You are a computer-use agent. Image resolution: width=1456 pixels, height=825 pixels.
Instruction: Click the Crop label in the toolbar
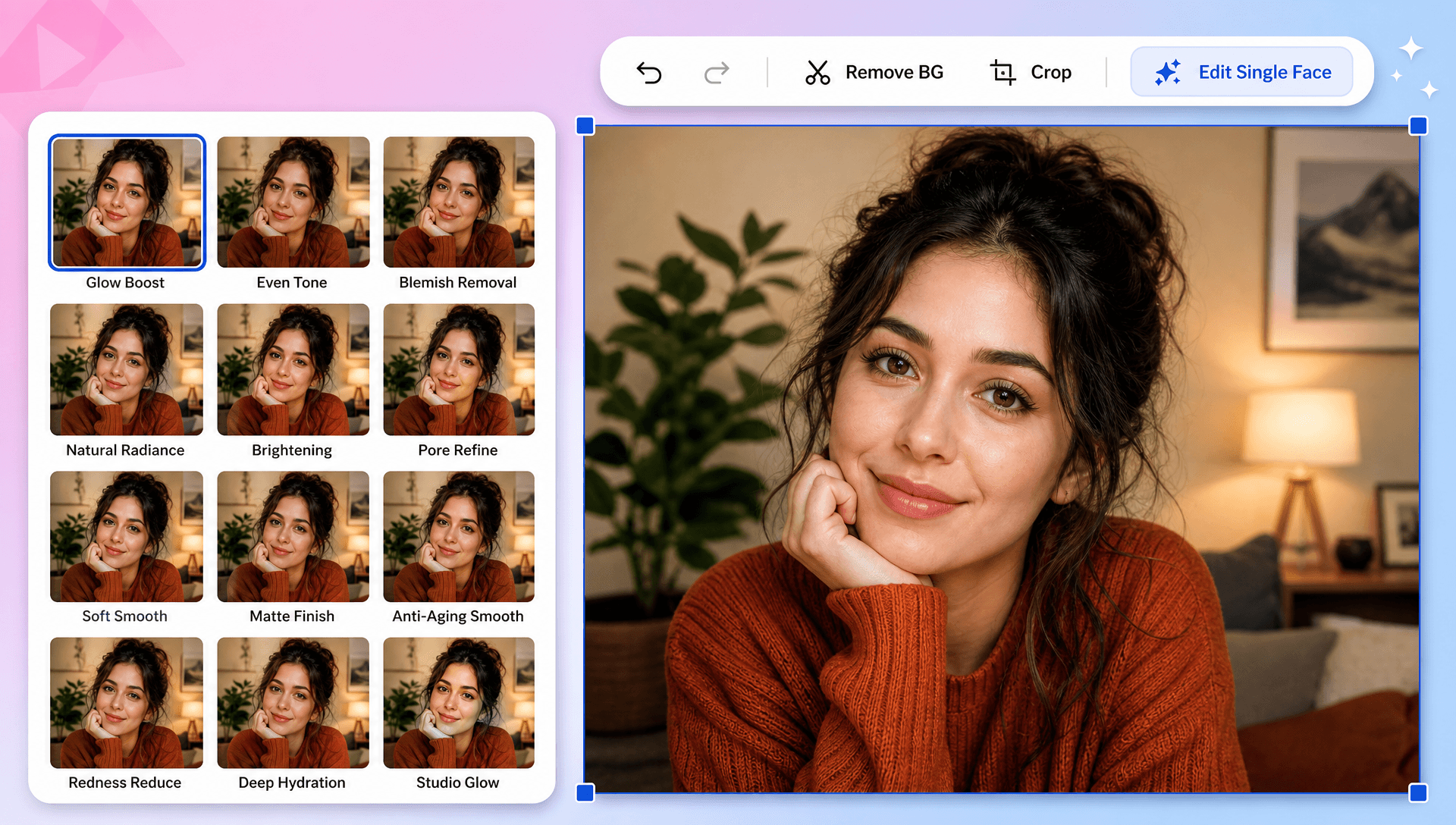1051,73
